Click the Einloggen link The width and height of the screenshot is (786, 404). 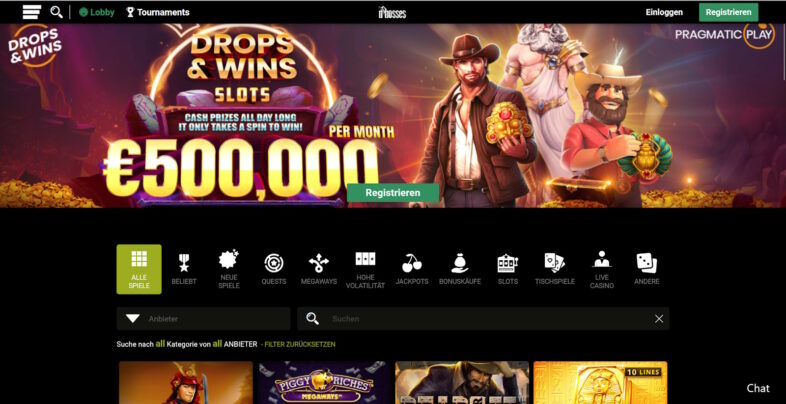point(664,12)
